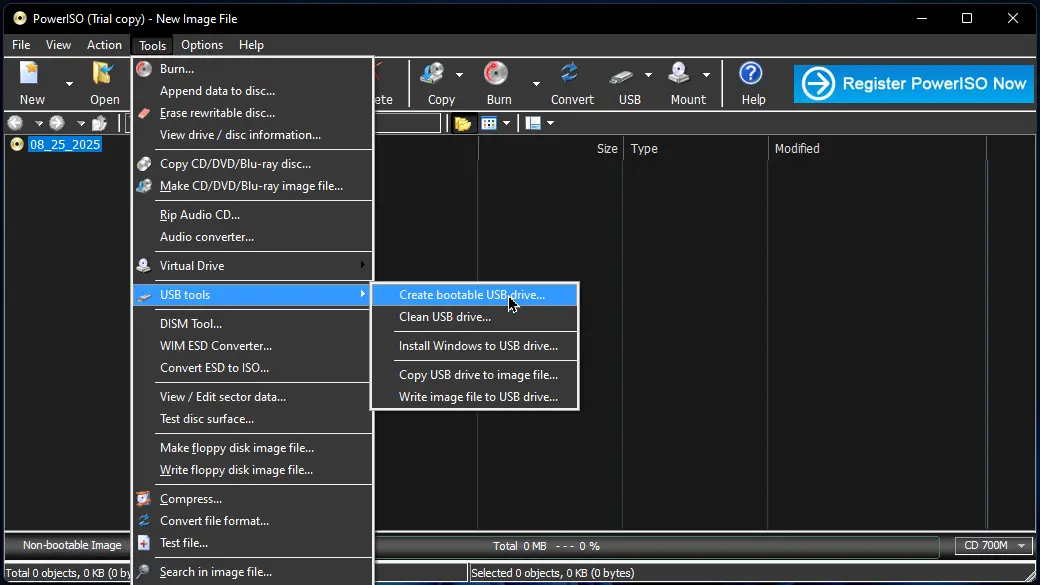Expand the Burn button dropdown arrow
This screenshot has width=1040, height=585.
(x=536, y=84)
